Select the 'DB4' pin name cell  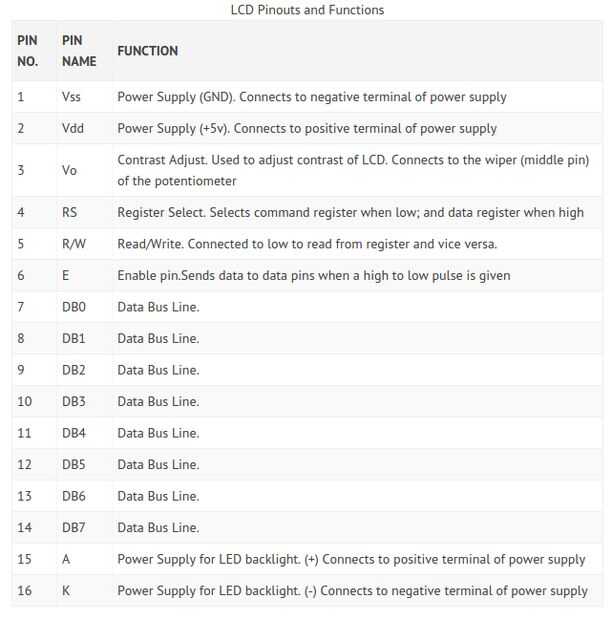(x=74, y=433)
